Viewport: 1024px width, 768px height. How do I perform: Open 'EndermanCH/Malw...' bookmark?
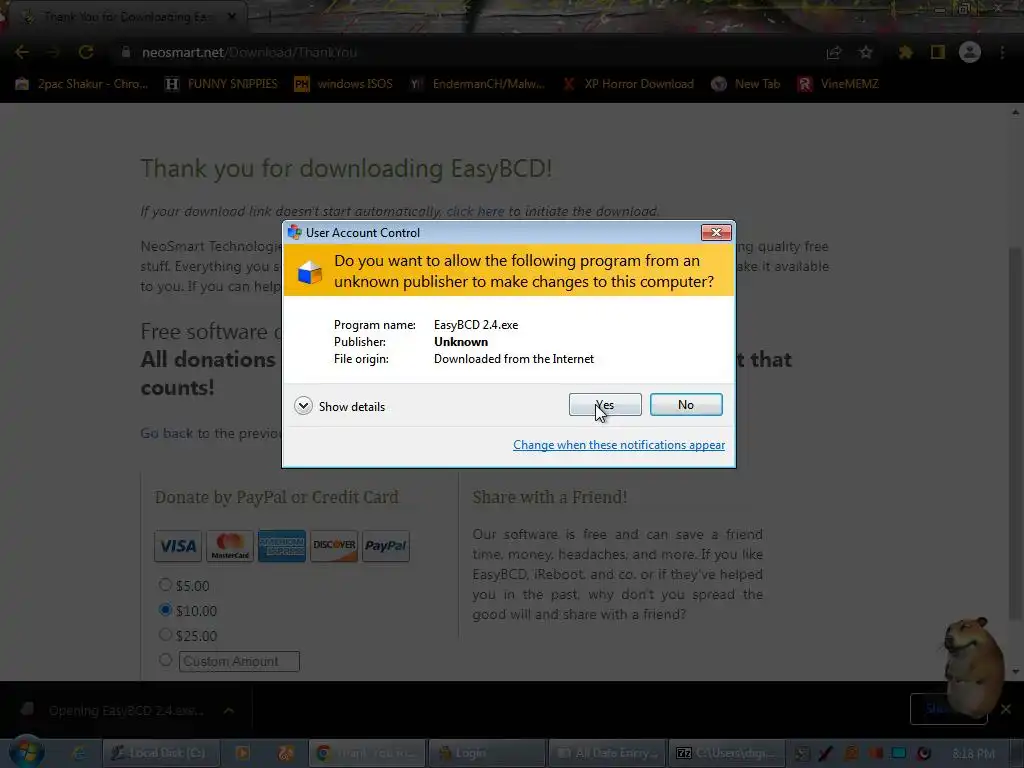click(x=477, y=84)
